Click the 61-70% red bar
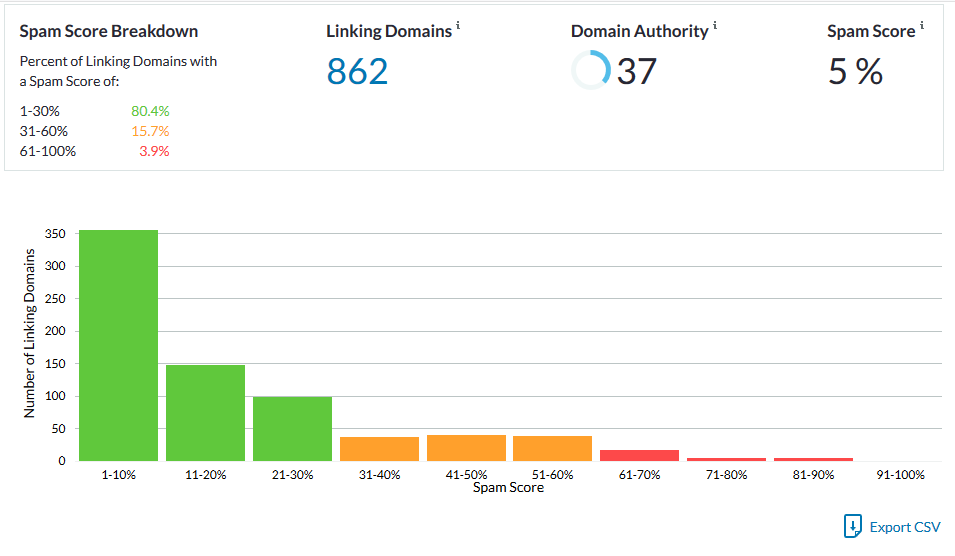Screen dimensions: 955x556 [639, 455]
